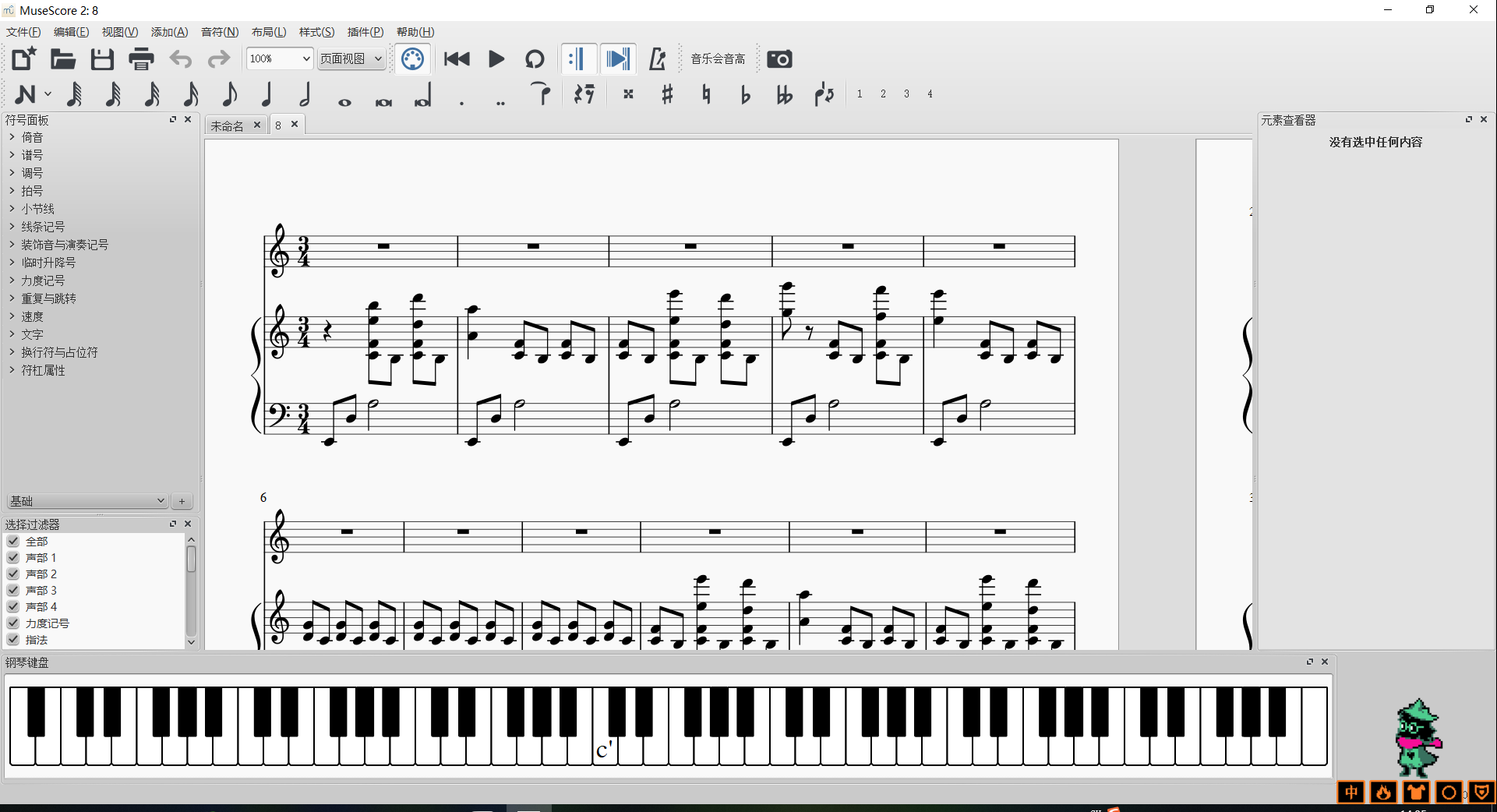Image resolution: width=1497 pixels, height=812 pixels.
Task: Rewind playback to the start
Action: [457, 59]
